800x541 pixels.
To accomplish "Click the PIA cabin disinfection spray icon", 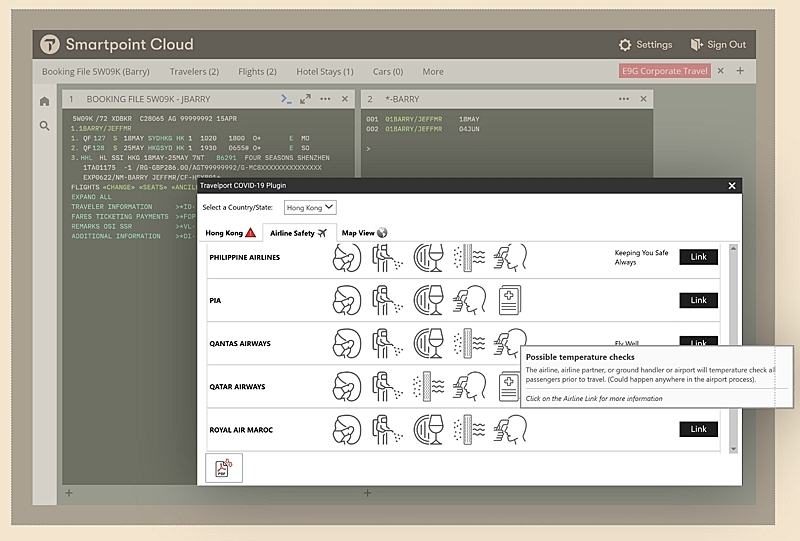I will (x=387, y=300).
